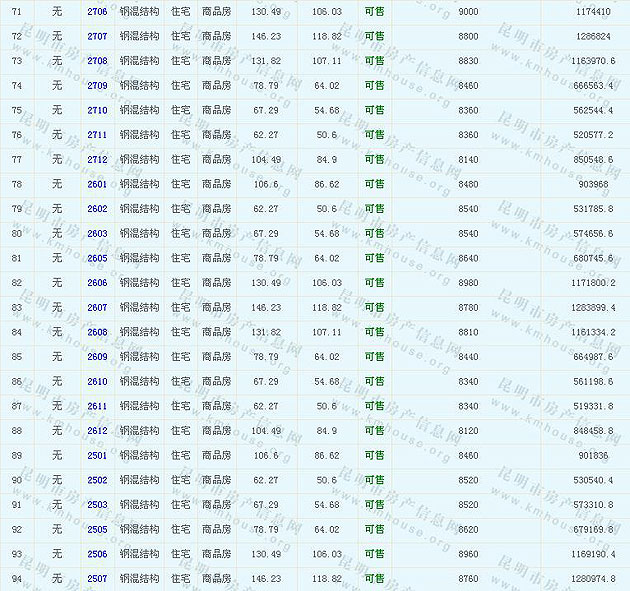Image resolution: width=630 pixels, height=591 pixels.
Task: Select total price cell 1174410
Action: coord(593,11)
